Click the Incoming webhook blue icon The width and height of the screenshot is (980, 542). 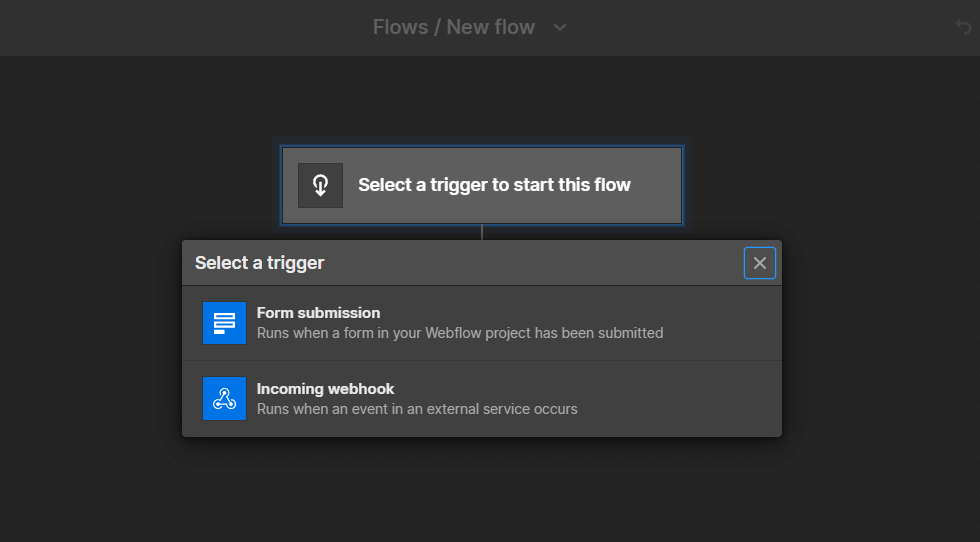point(224,399)
